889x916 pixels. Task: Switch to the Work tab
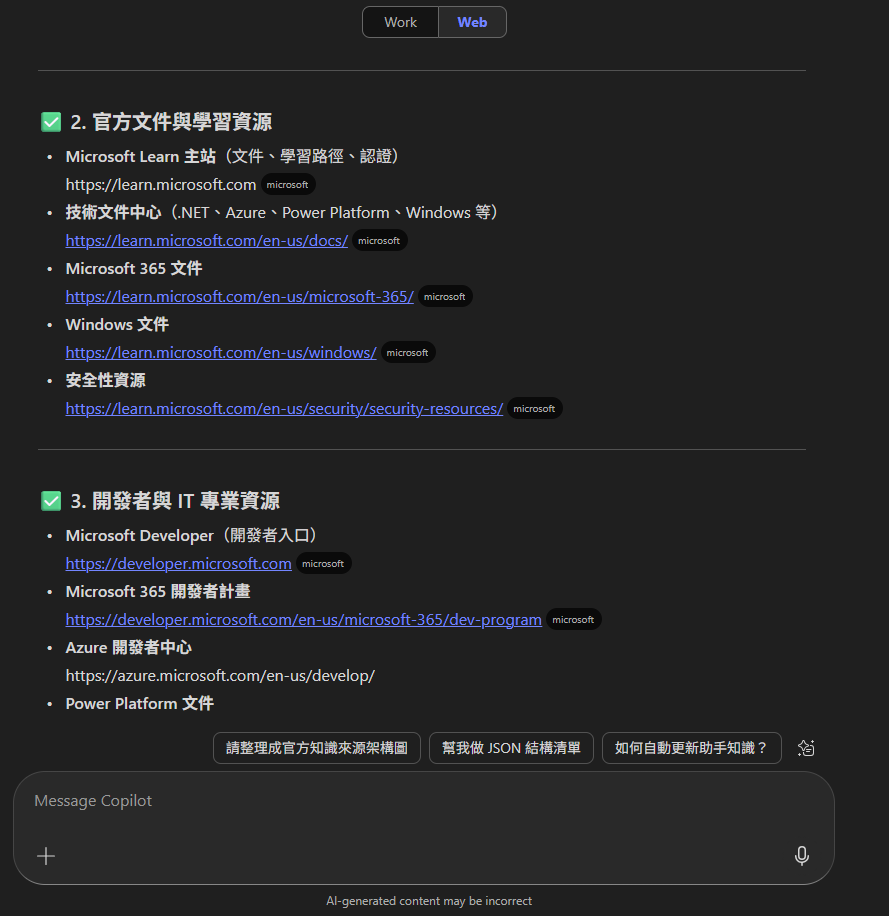click(400, 22)
